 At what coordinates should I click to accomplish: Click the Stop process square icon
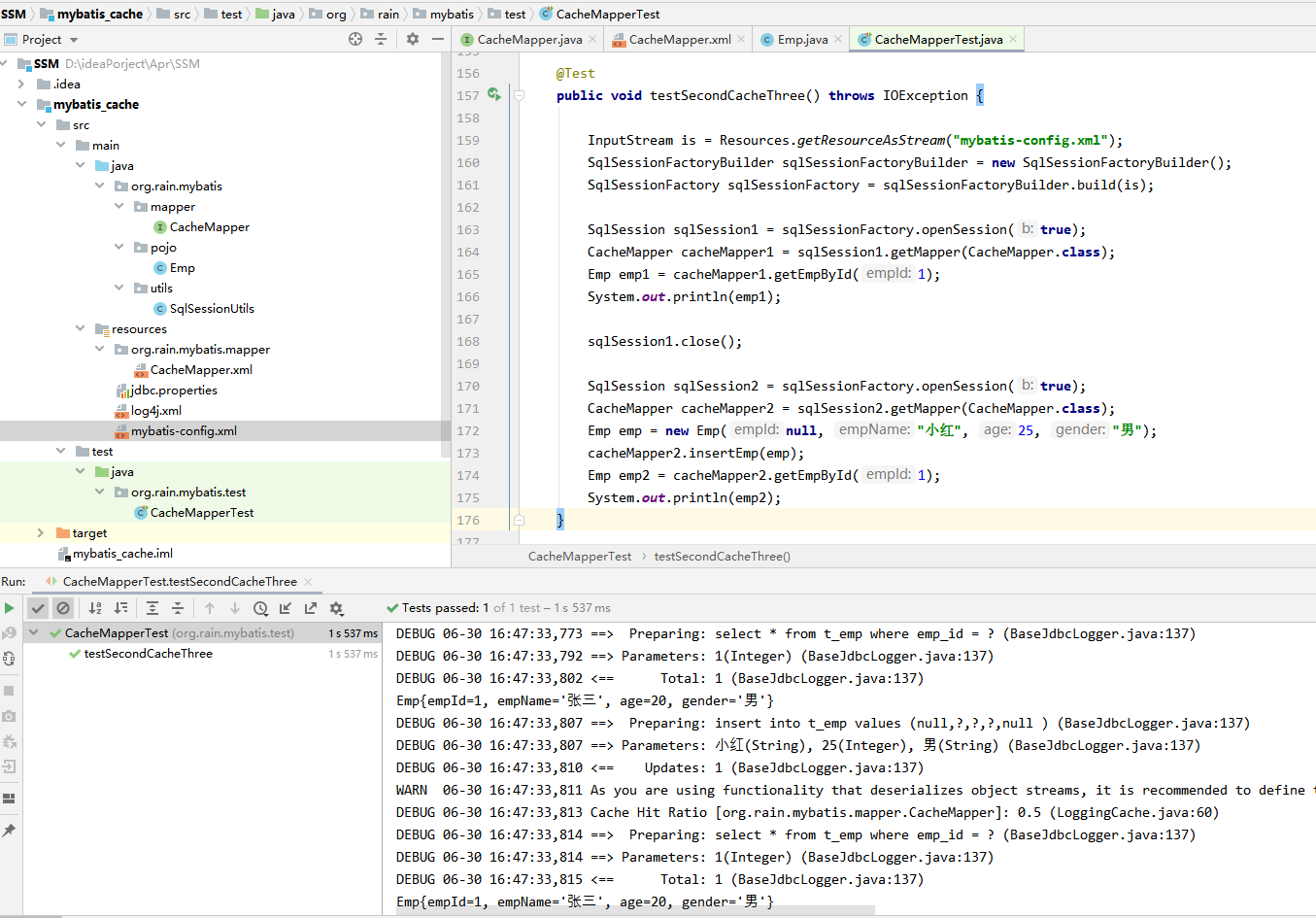[x=9, y=691]
